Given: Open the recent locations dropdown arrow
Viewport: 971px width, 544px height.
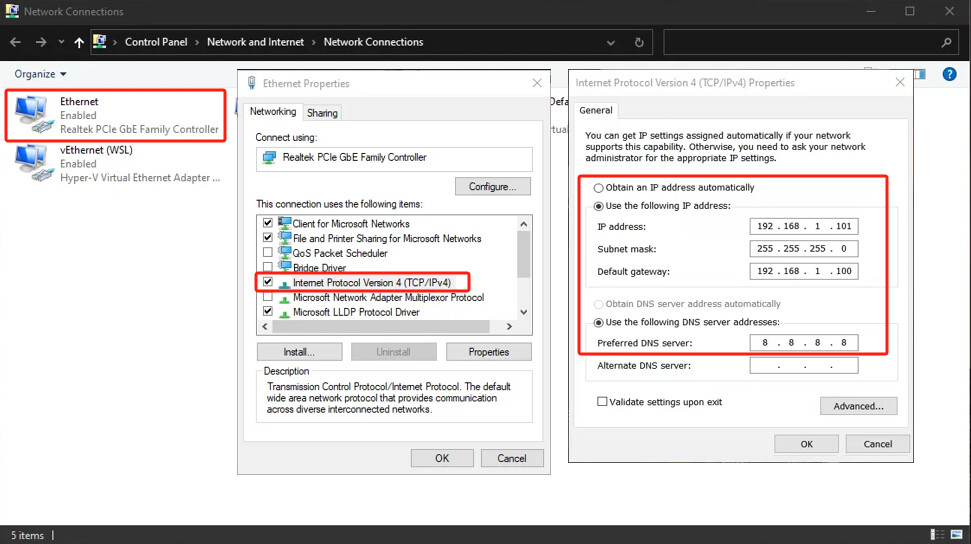Looking at the screenshot, I should pyautogui.click(x=61, y=43).
